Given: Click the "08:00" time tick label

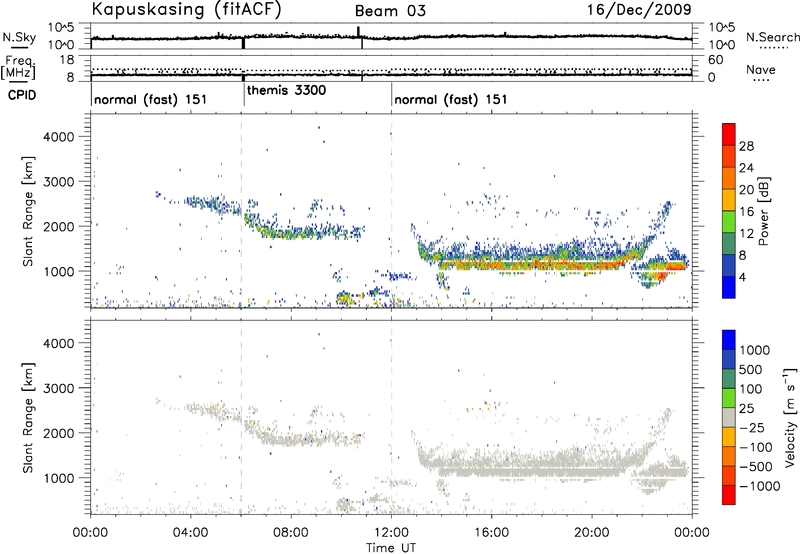Looking at the screenshot, I should (290, 533).
